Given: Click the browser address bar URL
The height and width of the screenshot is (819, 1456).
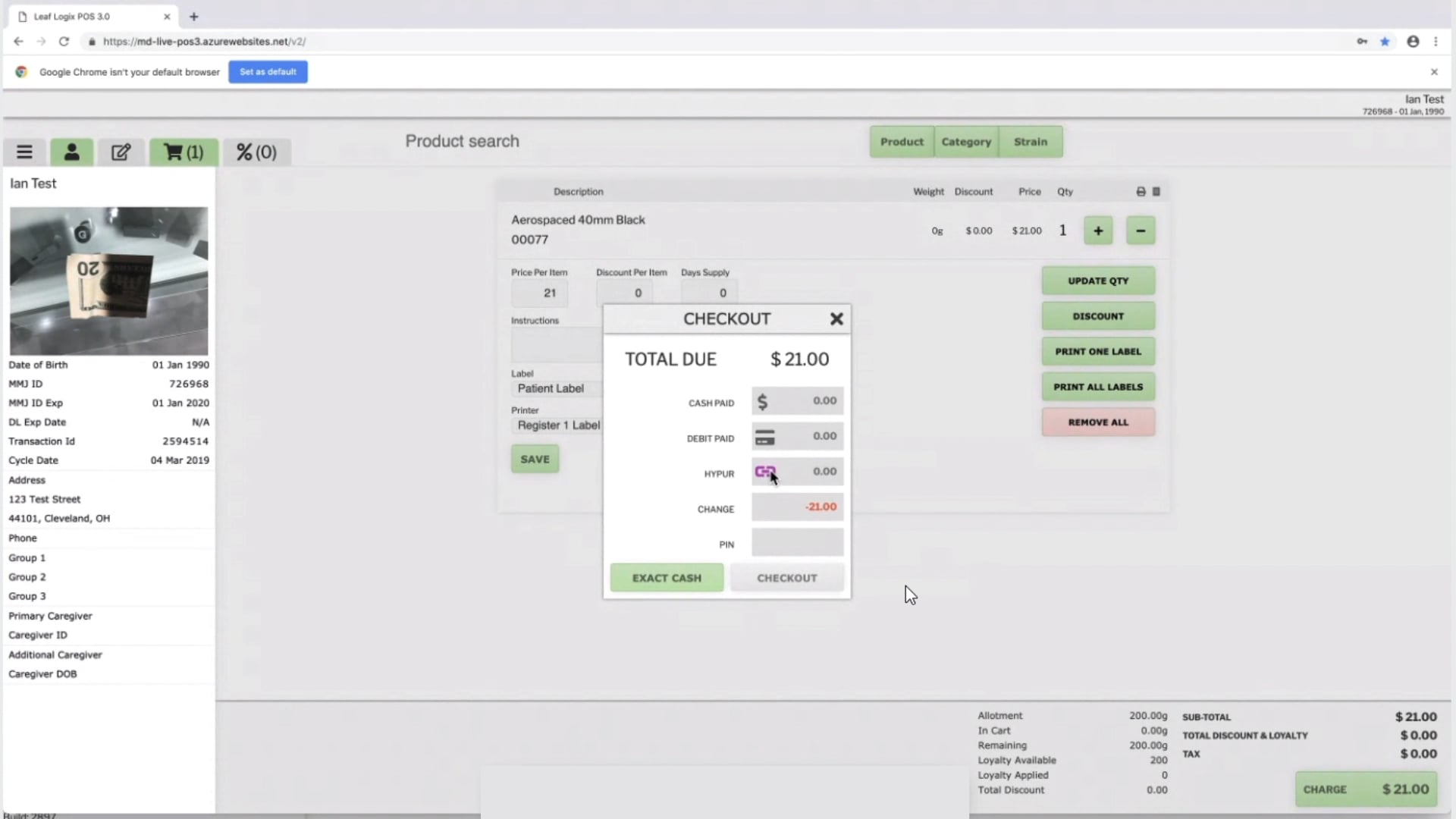Looking at the screenshot, I should [204, 42].
